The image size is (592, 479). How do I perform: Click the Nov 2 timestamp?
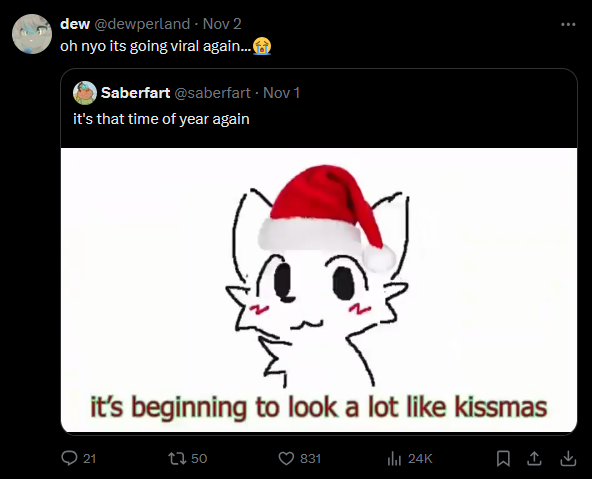point(222,24)
